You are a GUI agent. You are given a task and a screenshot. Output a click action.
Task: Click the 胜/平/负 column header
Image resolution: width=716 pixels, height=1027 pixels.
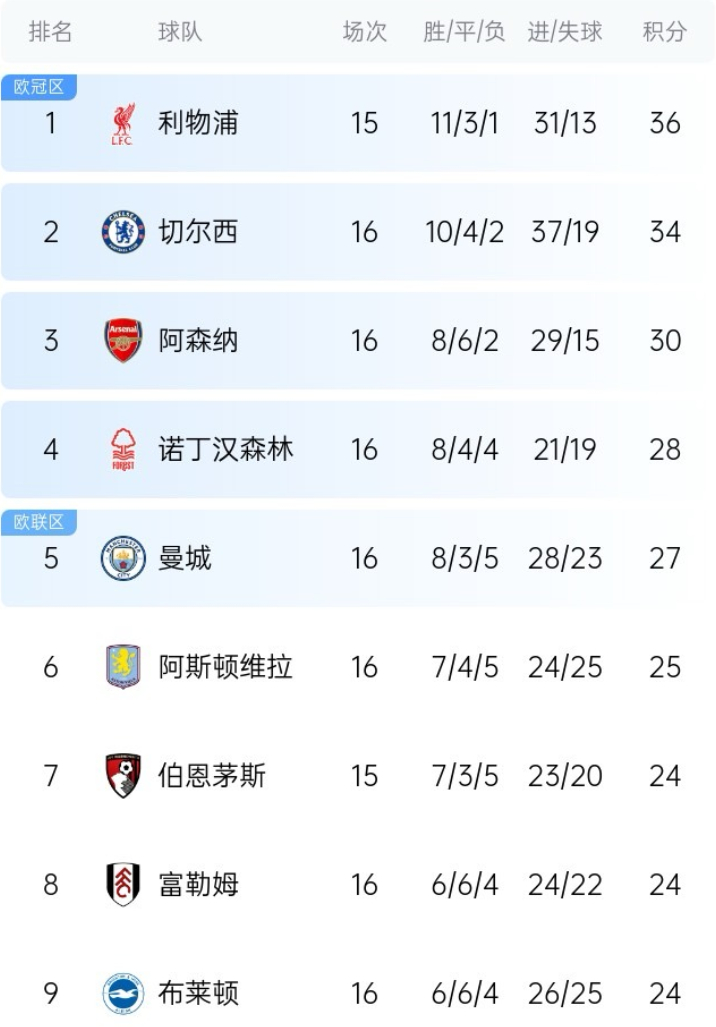coord(464,31)
